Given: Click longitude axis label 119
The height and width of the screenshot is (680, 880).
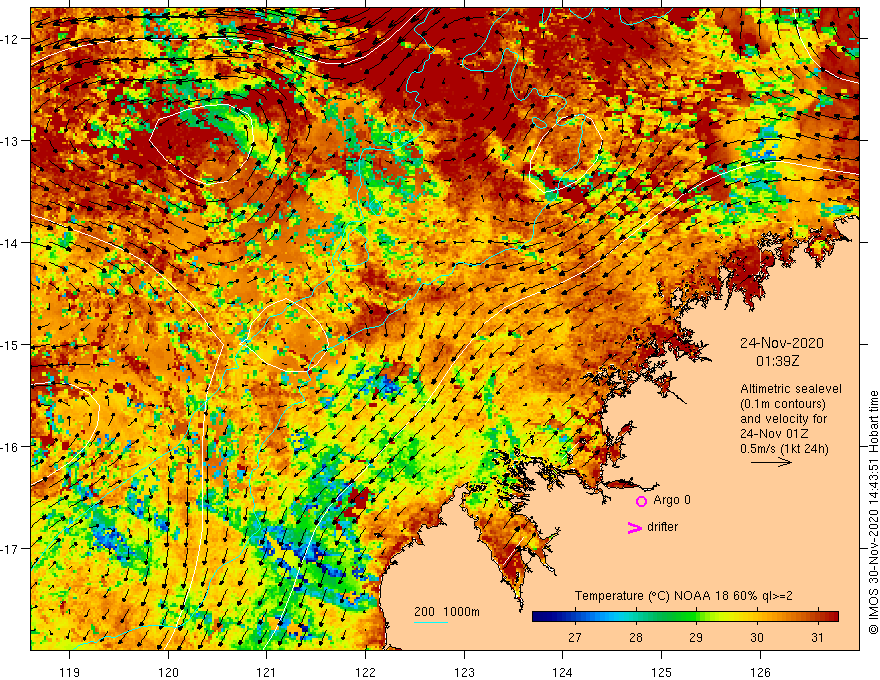Looking at the screenshot, I should [x=70, y=672].
